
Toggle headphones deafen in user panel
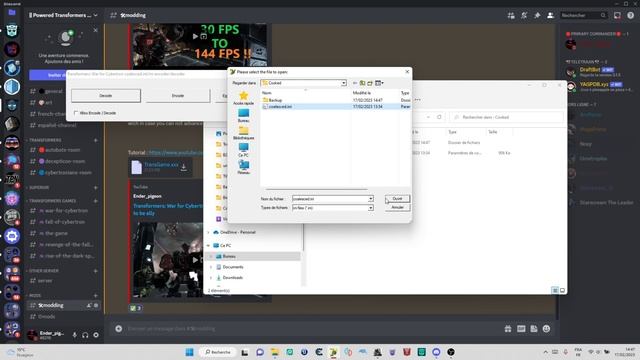click(85, 335)
